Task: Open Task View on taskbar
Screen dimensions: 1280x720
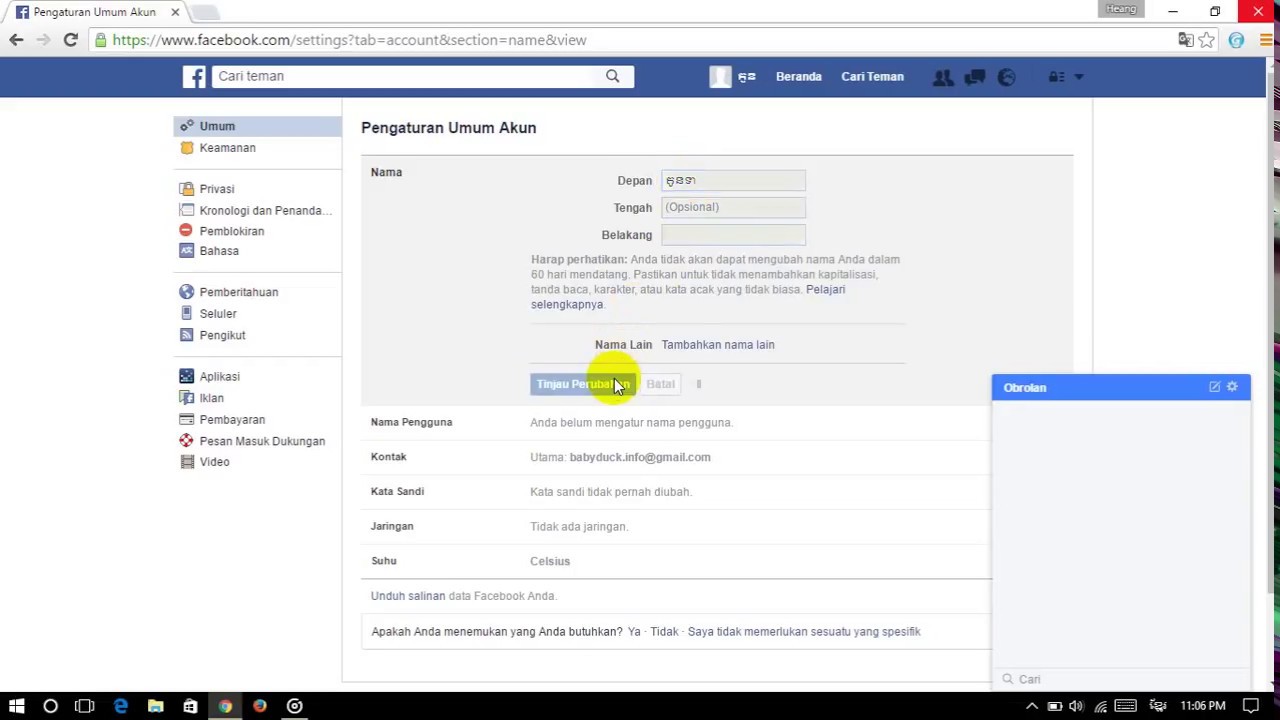Action: (x=84, y=706)
